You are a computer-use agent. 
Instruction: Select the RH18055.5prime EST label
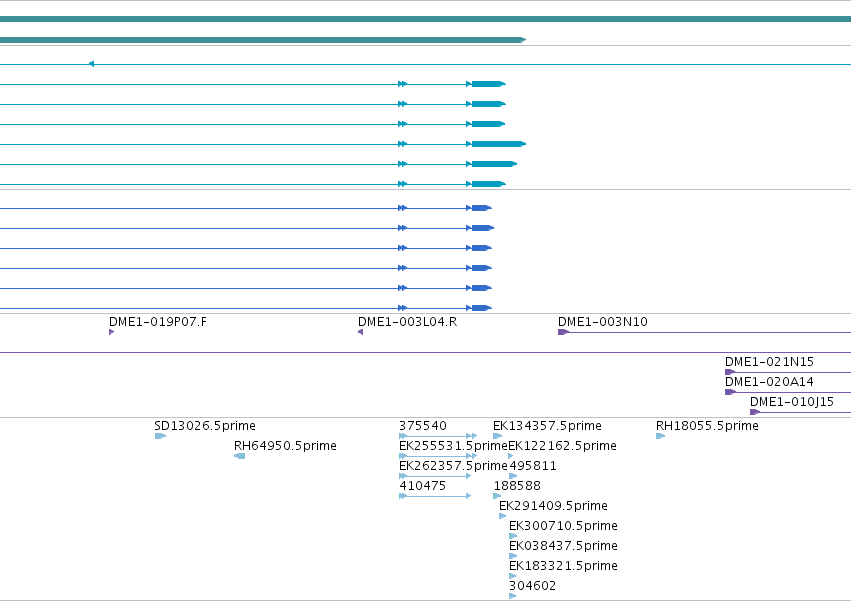pos(707,426)
